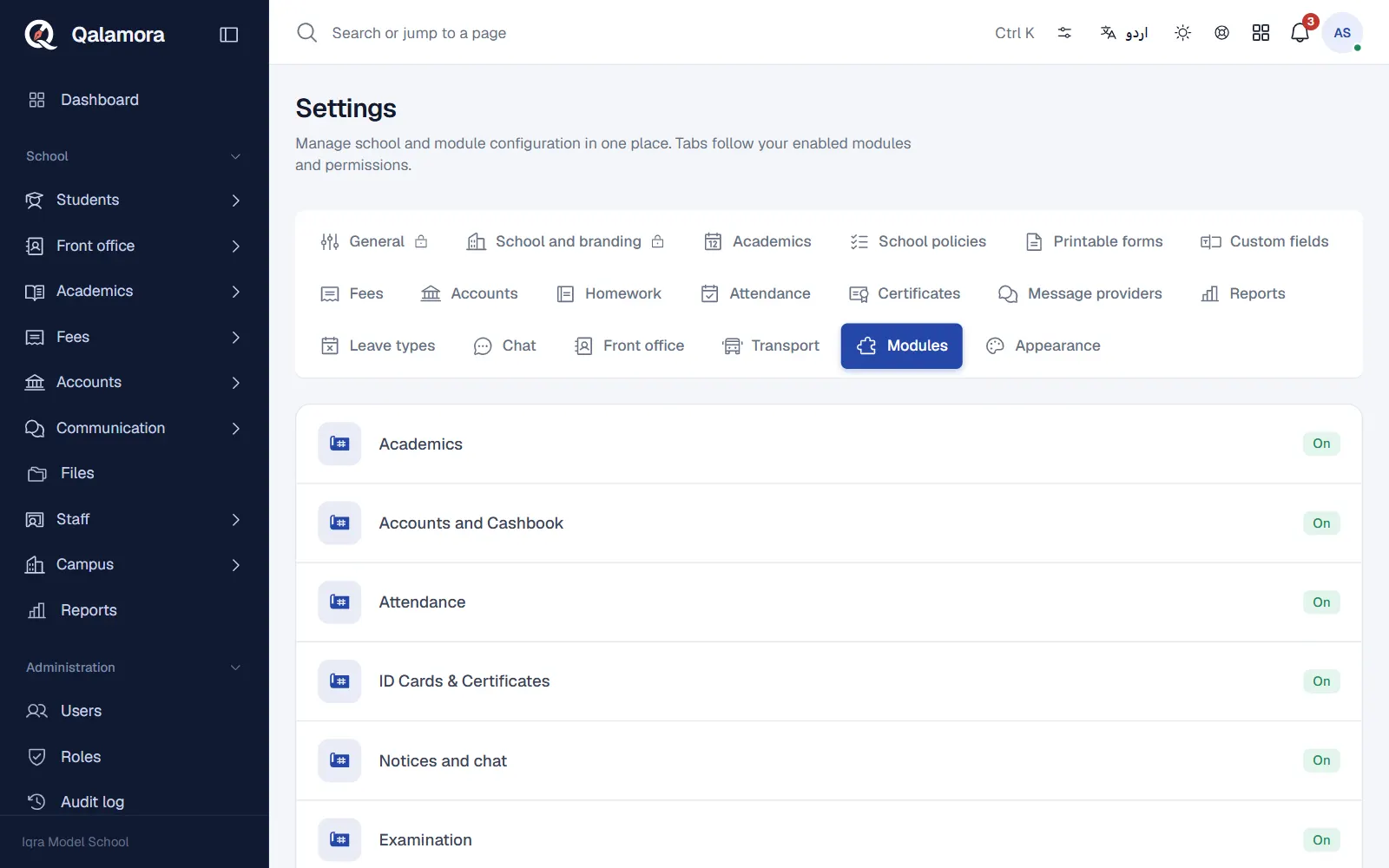Open the Appearance settings tab
Viewport: 1389px width, 868px height.
[1043, 345]
